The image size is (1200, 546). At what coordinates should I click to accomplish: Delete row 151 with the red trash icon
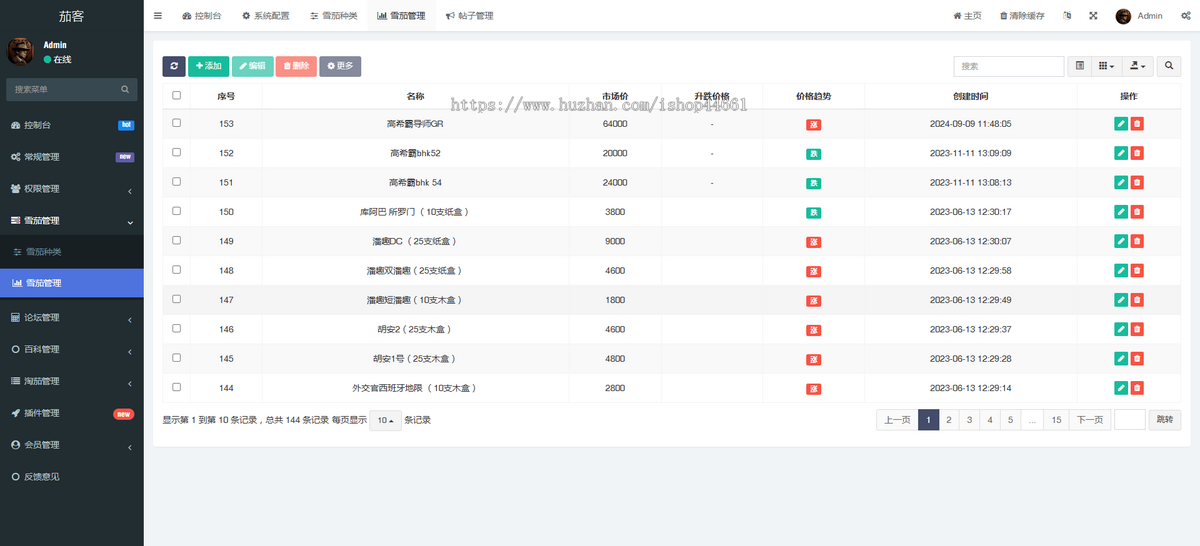tap(1137, 183)
